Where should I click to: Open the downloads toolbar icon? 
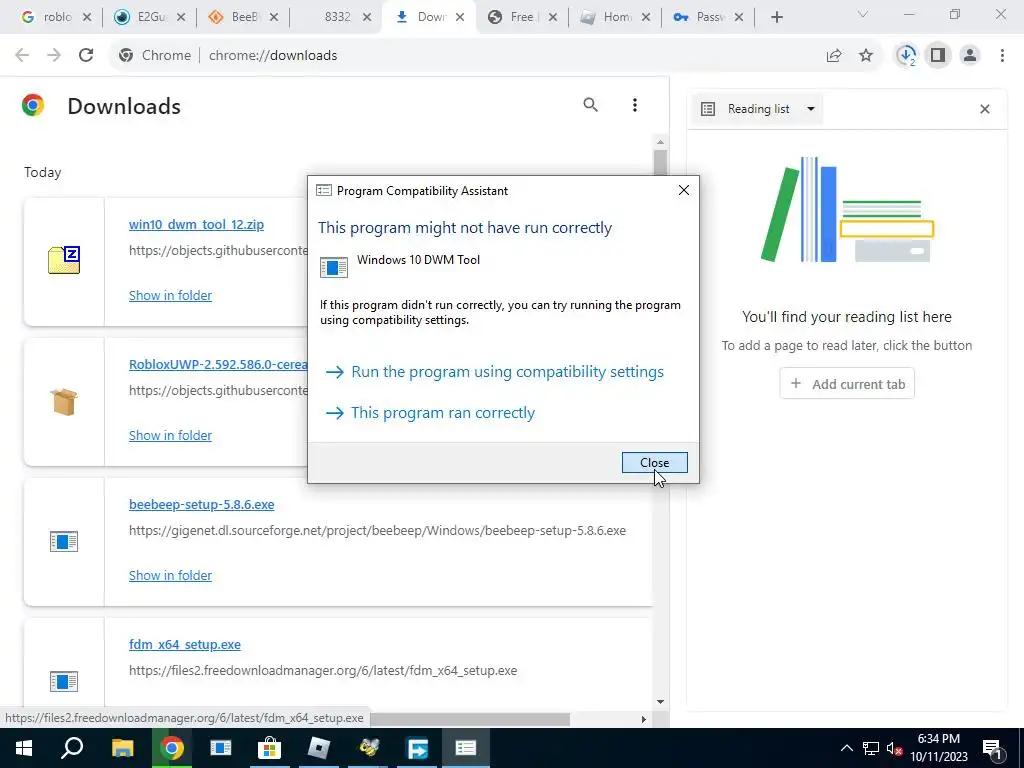(906, 56)
